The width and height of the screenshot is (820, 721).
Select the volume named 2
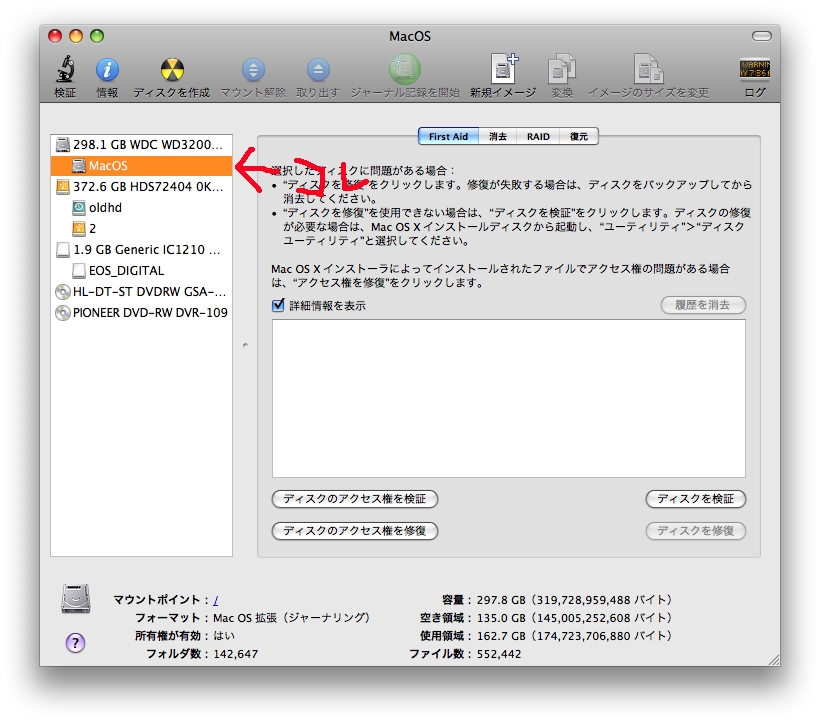(x=141, y=228)
